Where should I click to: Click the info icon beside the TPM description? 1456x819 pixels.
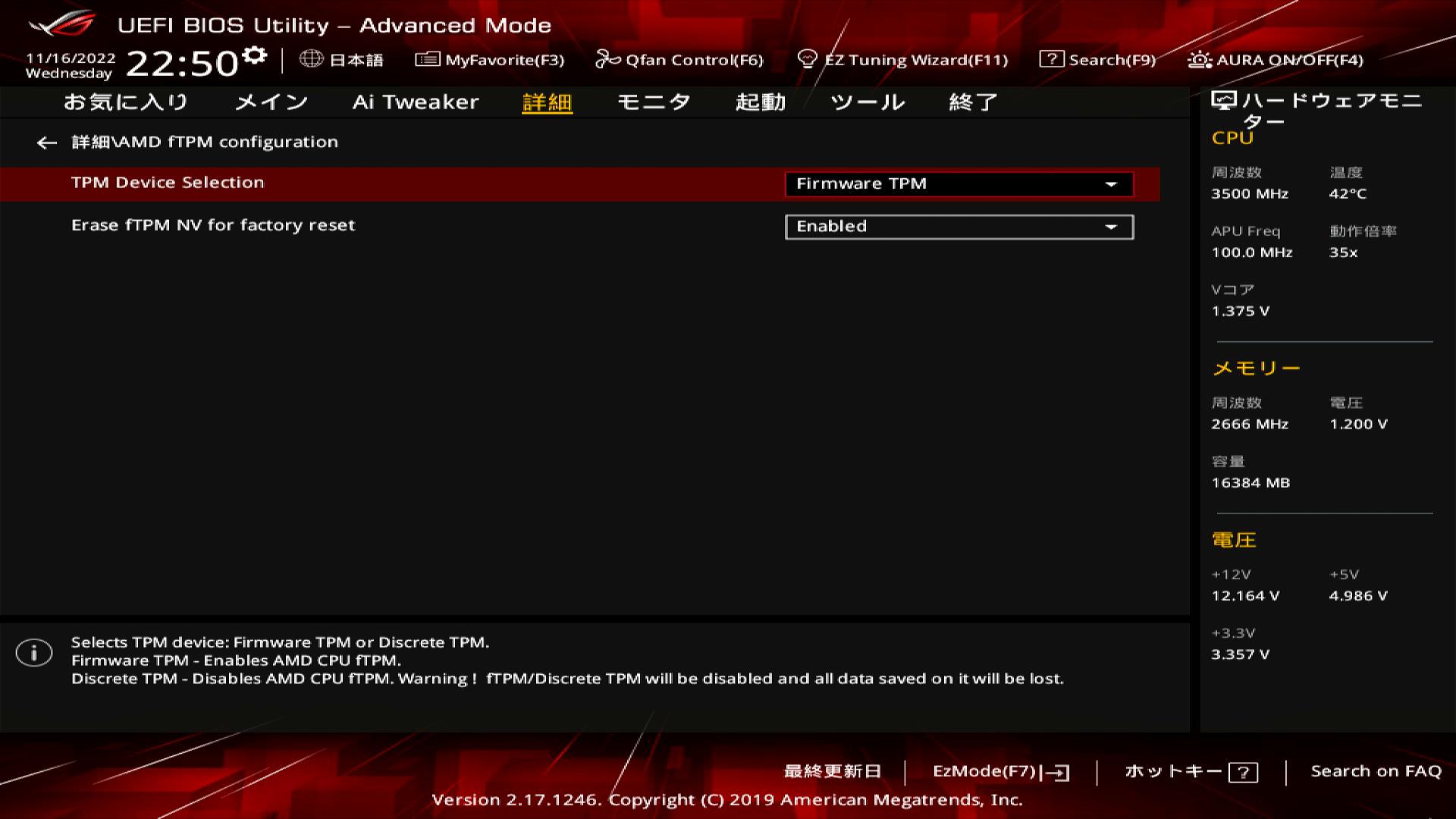click(x=33, y=652)
